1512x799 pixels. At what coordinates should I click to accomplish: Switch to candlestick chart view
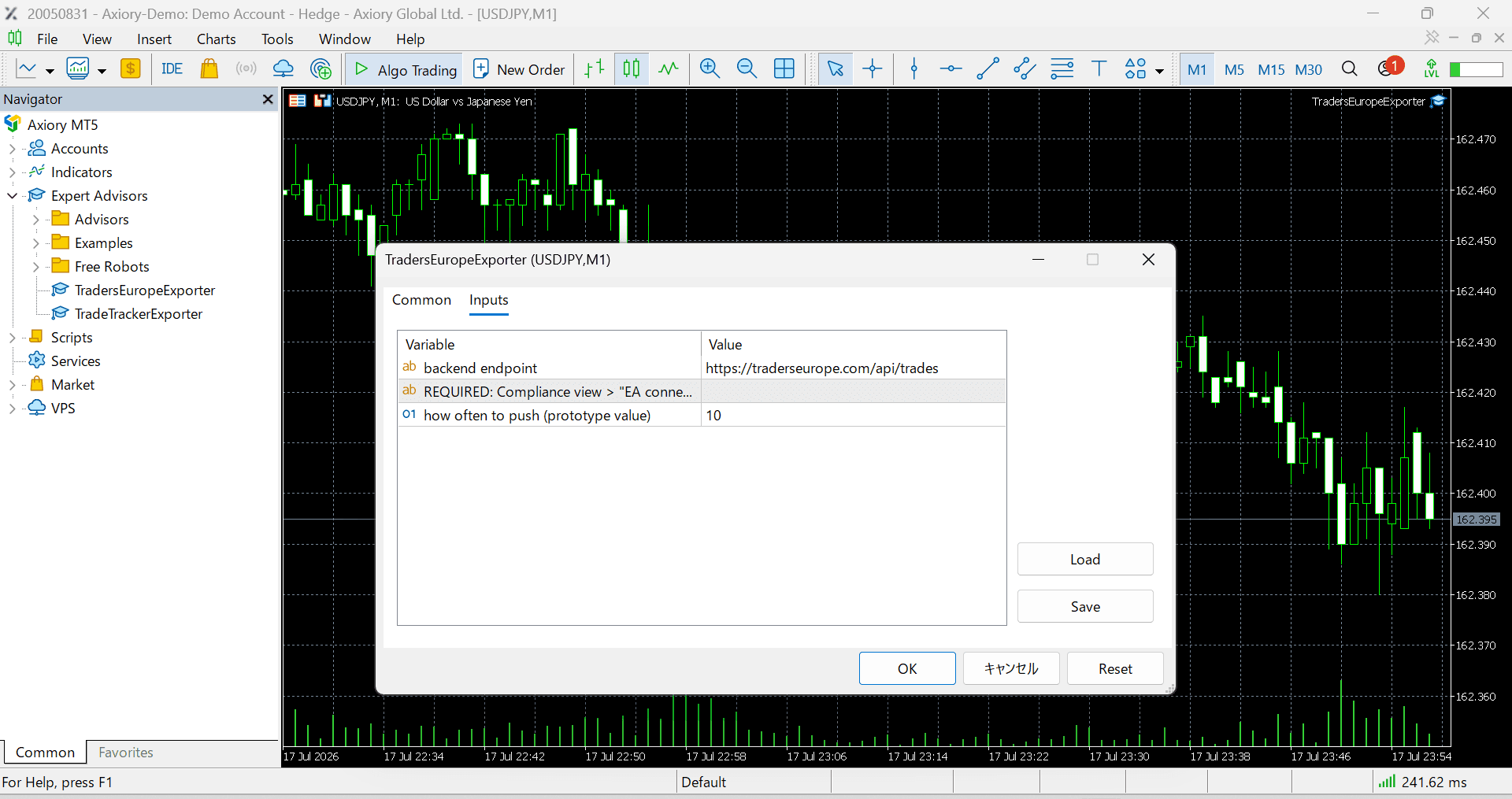(632, 69)
